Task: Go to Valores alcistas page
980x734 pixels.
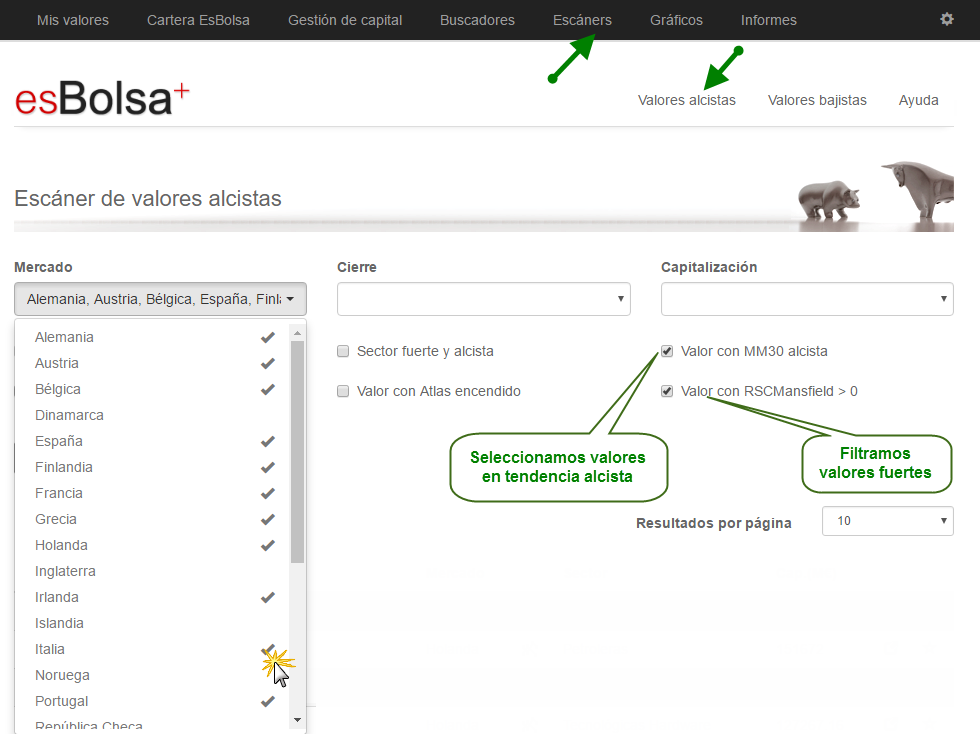Action: [x=686, y=100]
